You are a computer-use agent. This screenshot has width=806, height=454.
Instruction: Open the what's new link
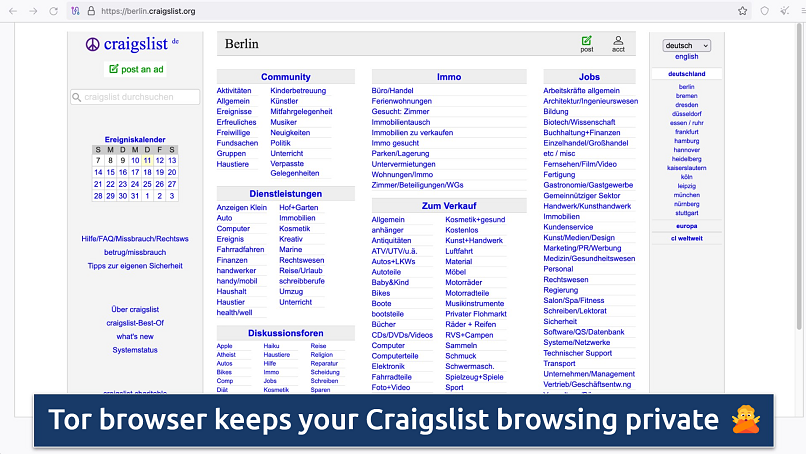[x=135, y=336]
